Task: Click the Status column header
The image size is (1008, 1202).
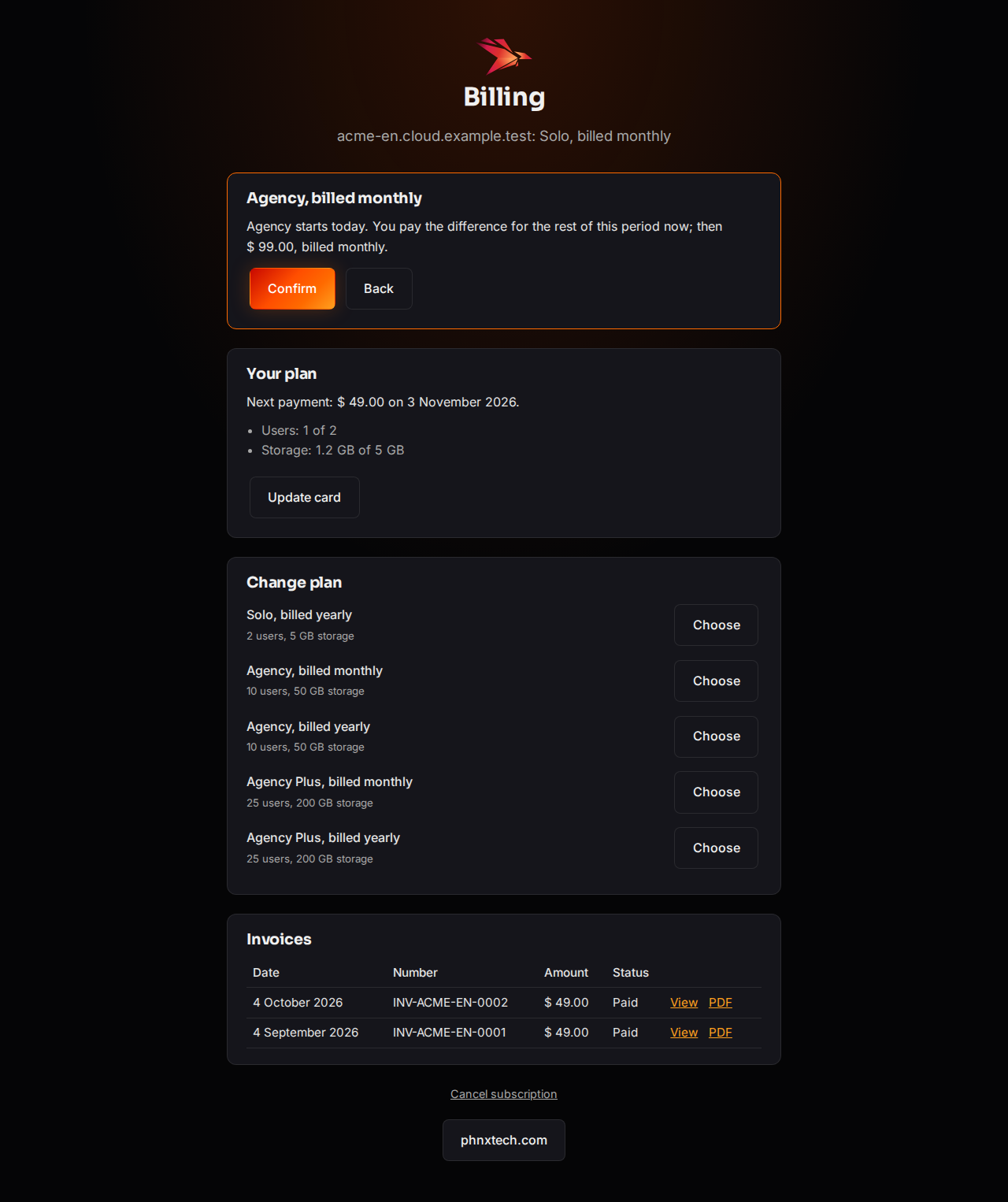Action: pyautogui.click(x=631, y=973)
